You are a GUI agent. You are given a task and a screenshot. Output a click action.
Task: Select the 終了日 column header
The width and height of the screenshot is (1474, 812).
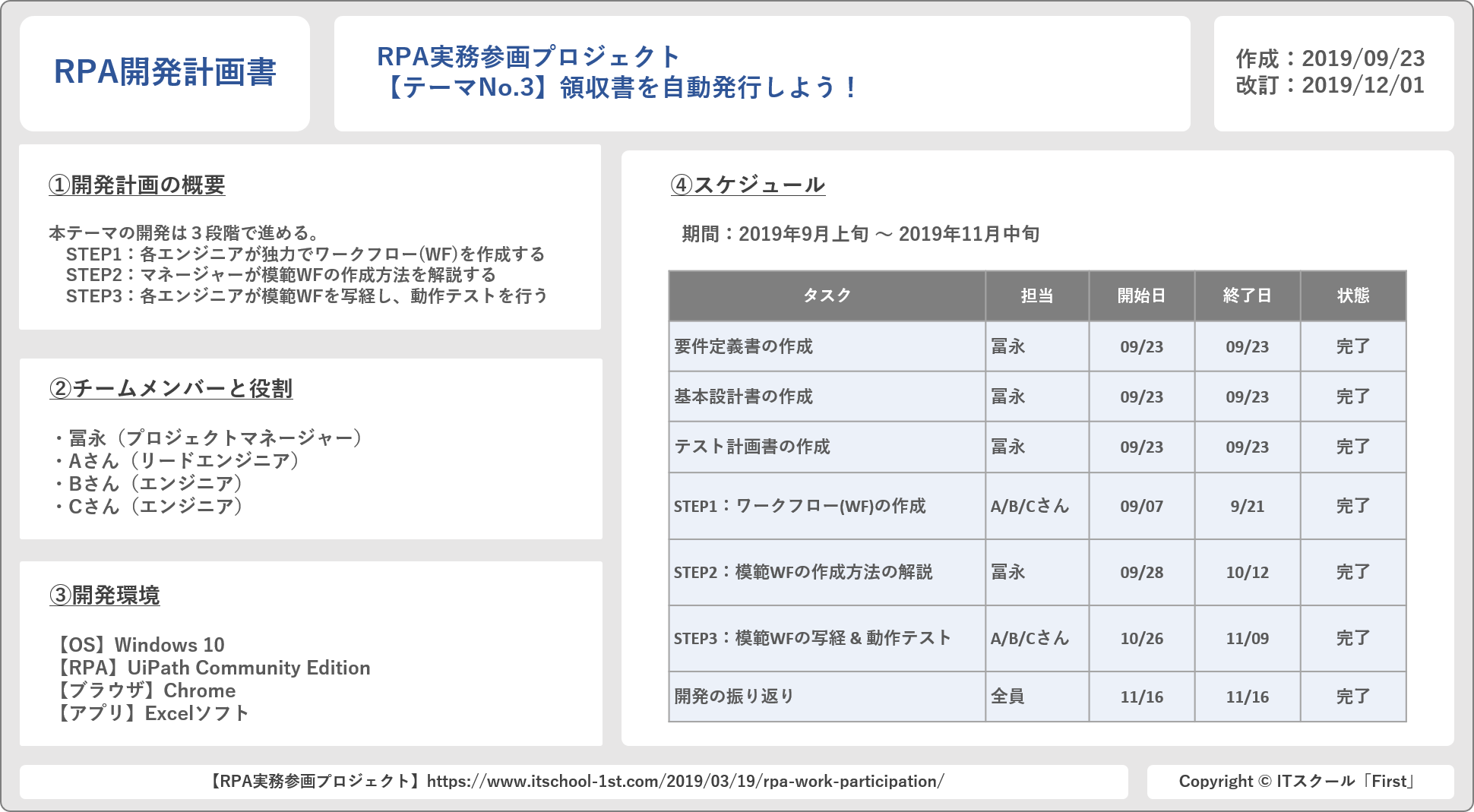click(x=1247, y=295)
